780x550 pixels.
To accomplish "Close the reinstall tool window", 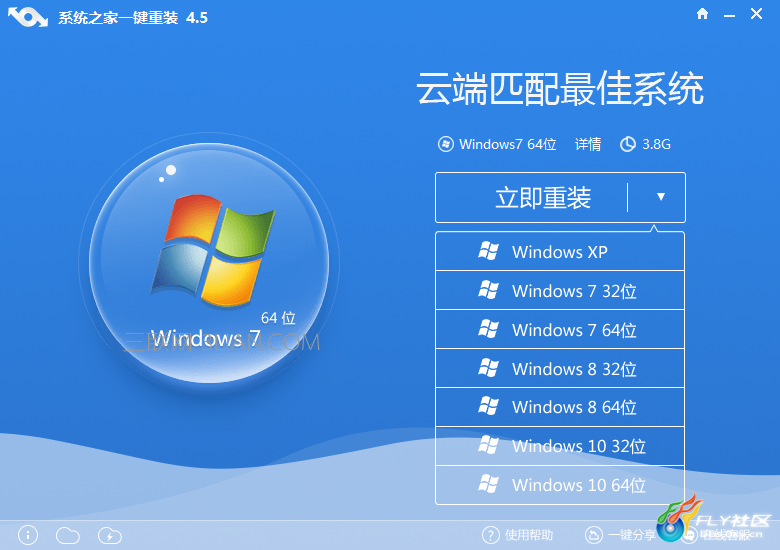I will click(756, 14).
